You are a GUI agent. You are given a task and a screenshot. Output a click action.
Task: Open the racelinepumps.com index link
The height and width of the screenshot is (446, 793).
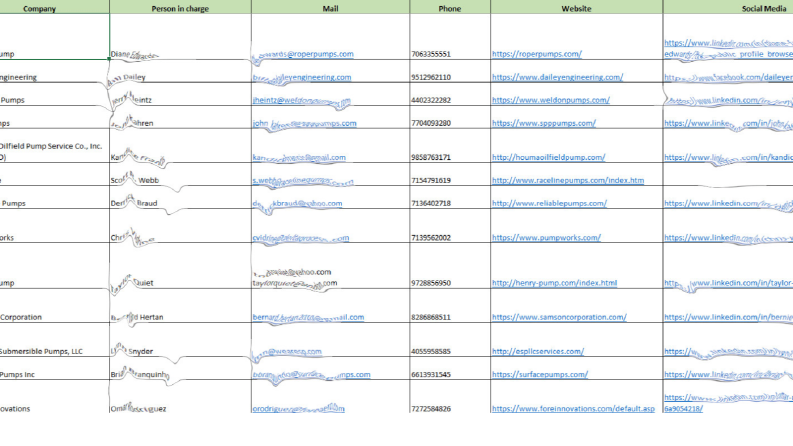tap(568, 180)
